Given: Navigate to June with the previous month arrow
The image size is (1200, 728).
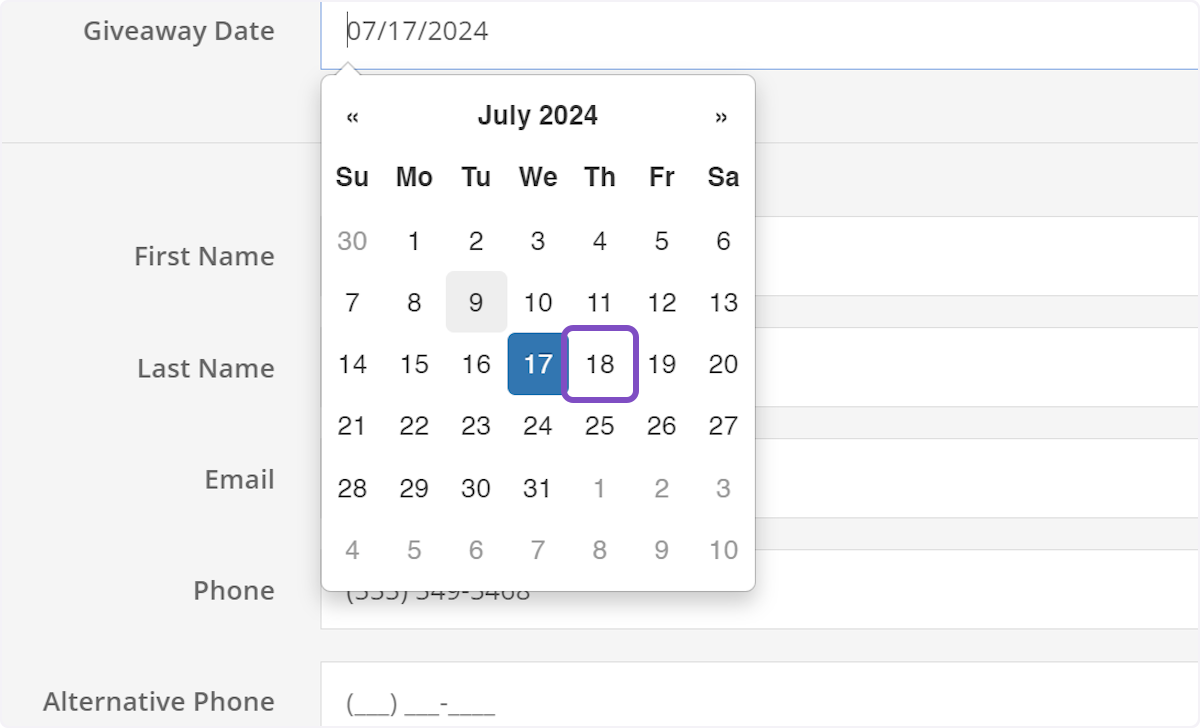Looking at the screenshot, I should click(352, 116).
